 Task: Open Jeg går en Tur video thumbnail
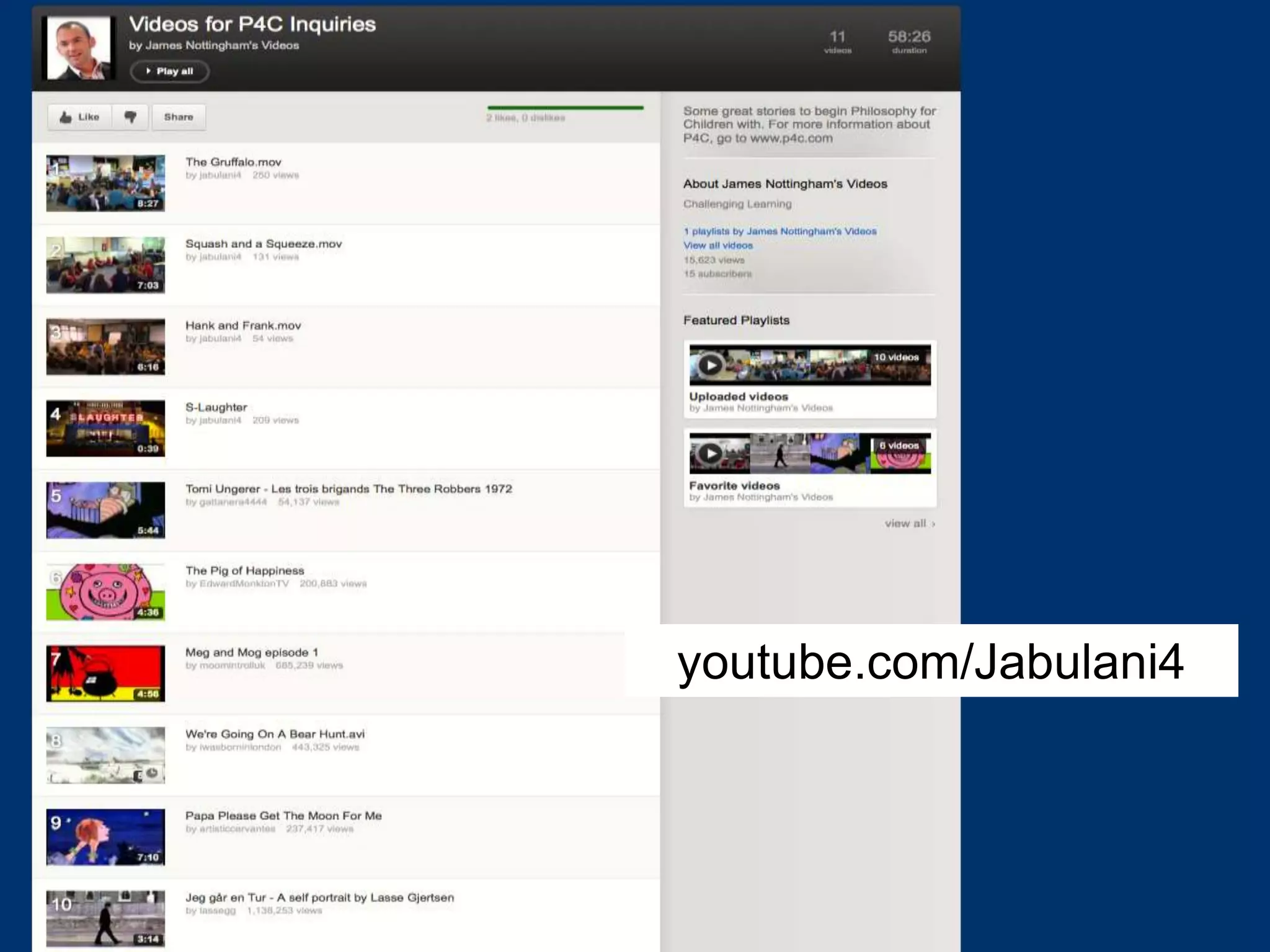(105, 919)
